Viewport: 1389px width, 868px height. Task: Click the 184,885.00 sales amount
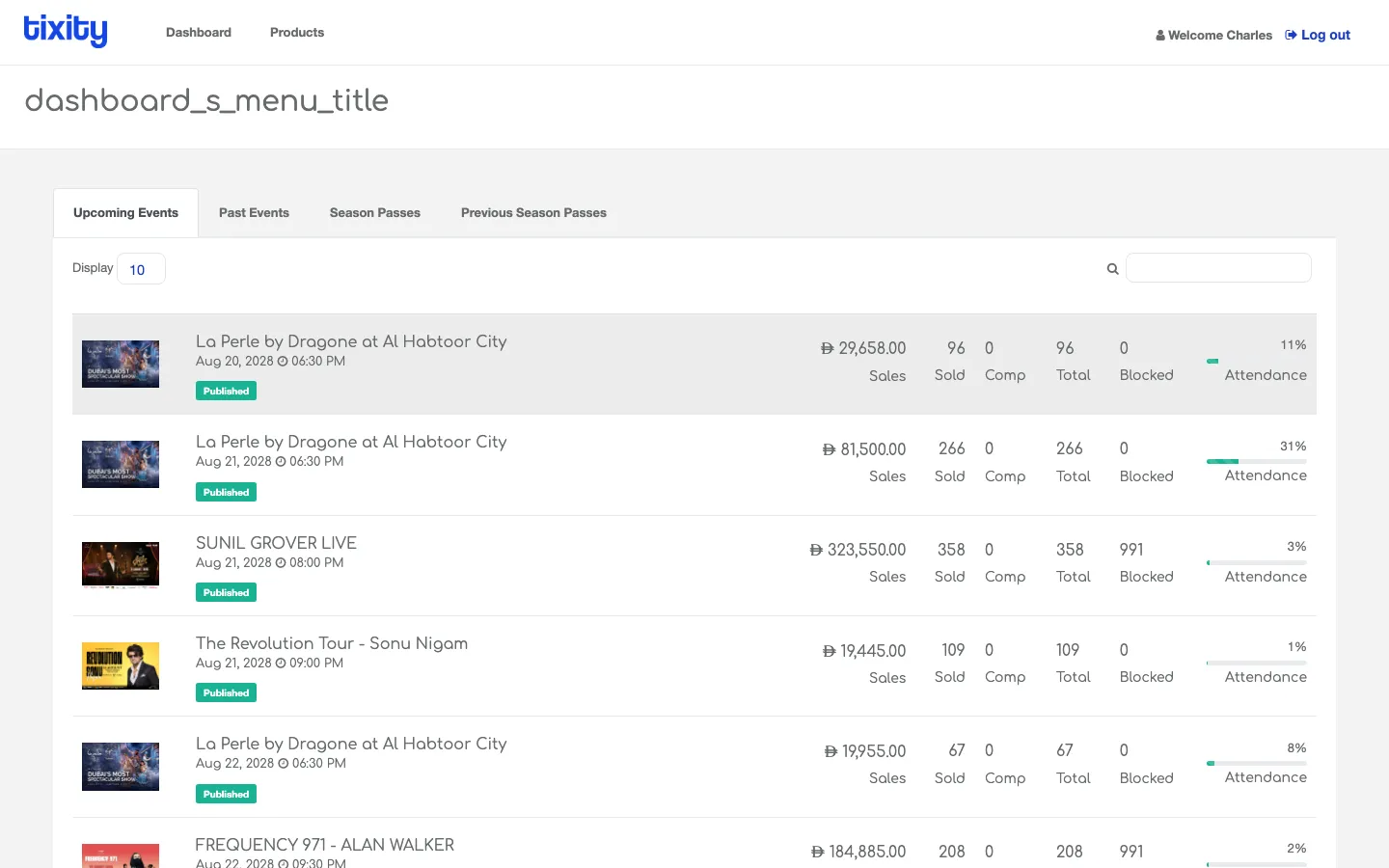click(x=858, y=852)
